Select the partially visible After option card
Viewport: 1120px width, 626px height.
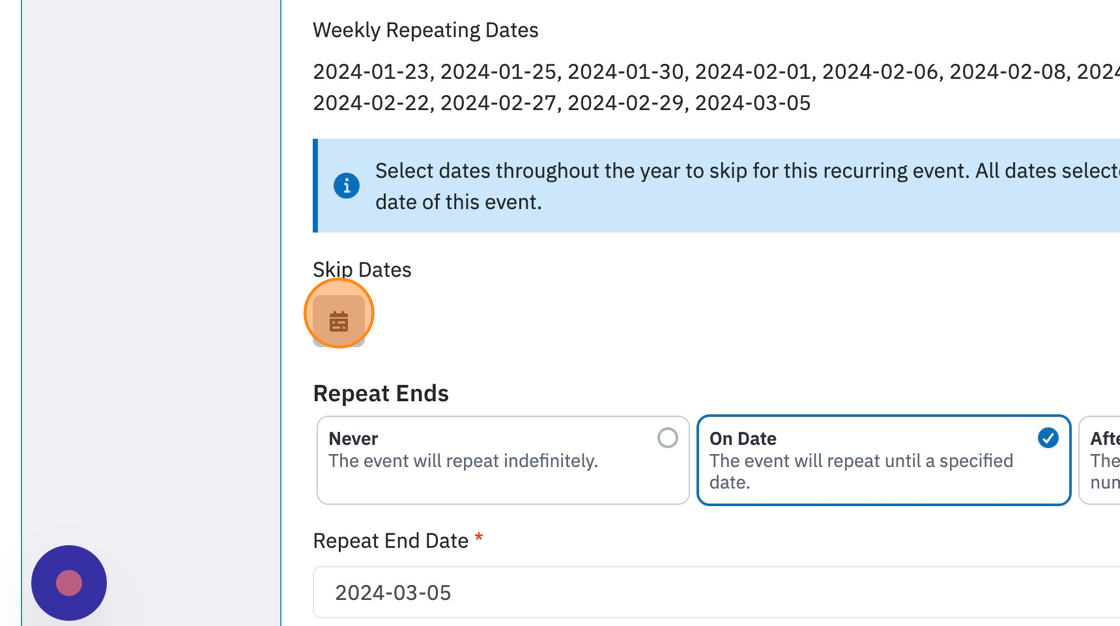tap(1099, 460)
